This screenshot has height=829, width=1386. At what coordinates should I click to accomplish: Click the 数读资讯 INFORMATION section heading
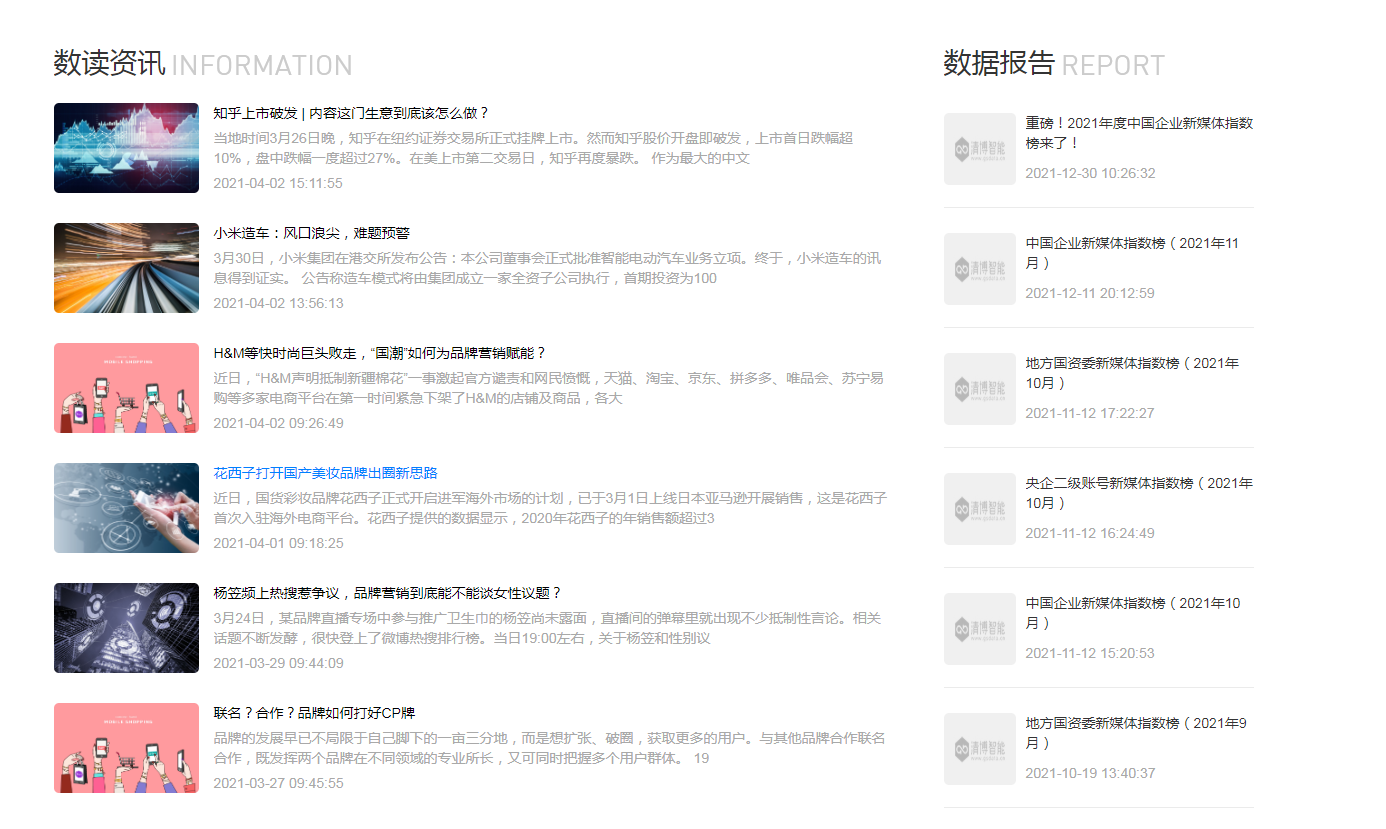tap(203, 65)
